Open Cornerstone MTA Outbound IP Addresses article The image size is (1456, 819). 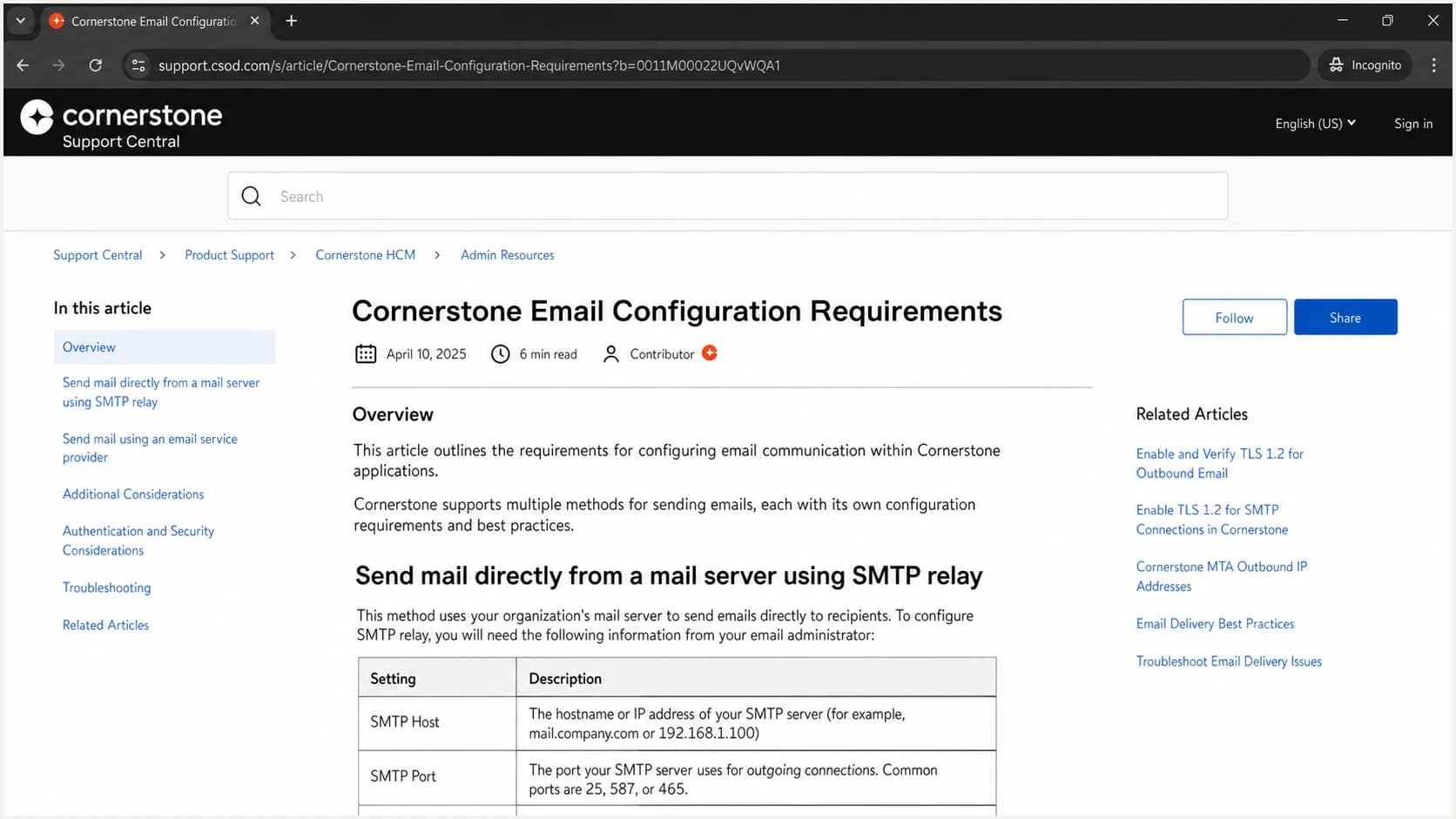click(x=1221, y=576)
